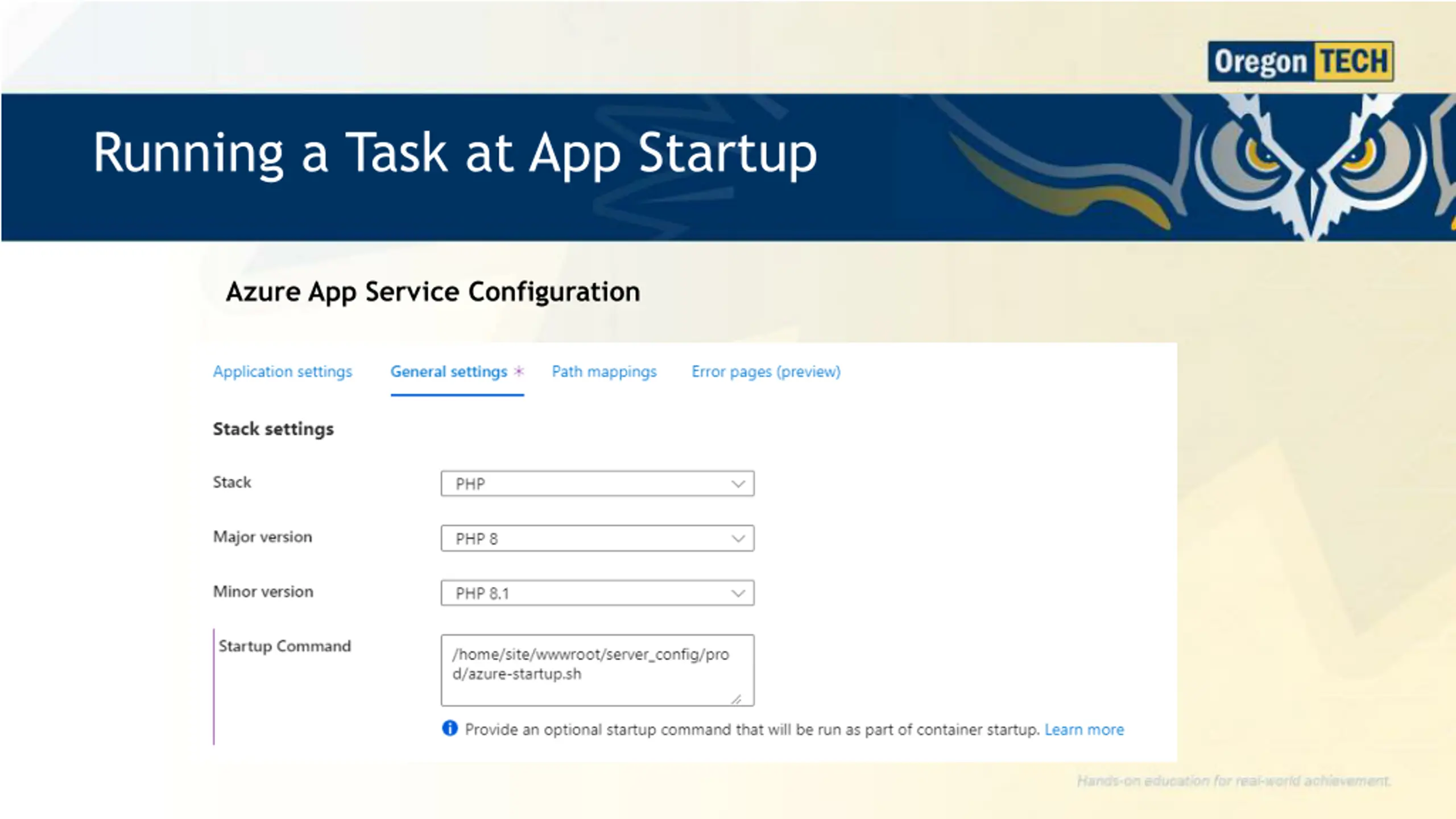Click the Minor version label
This screenshot has height=819, width=1456.
tap(263, 591)
